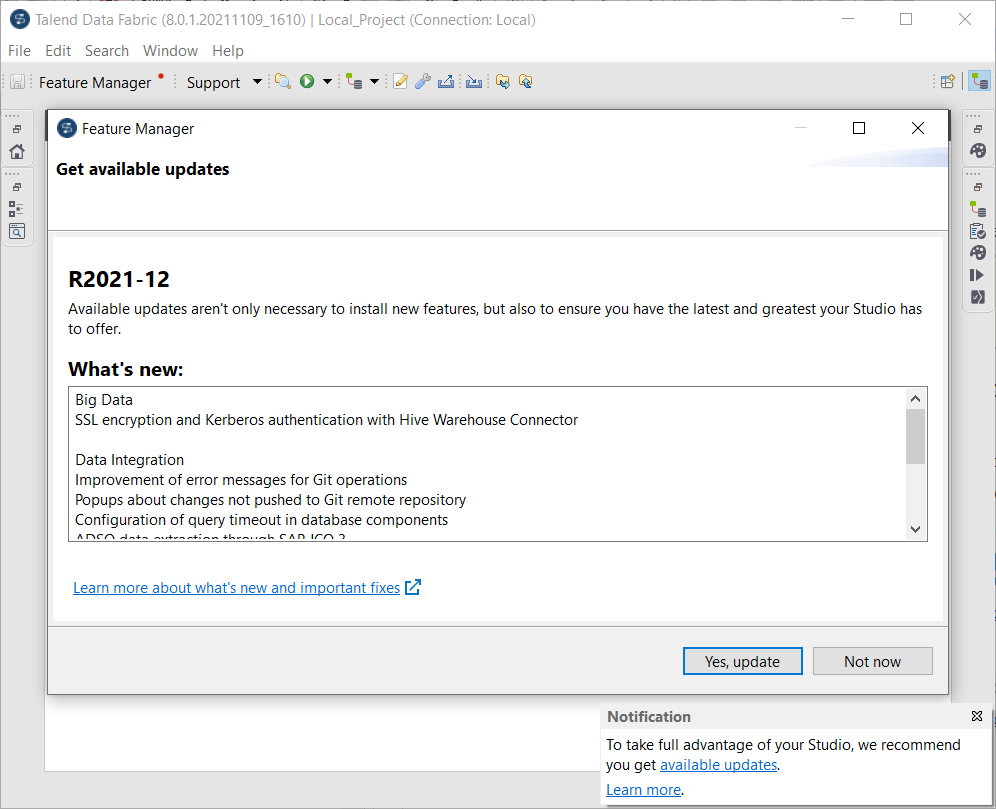Open the clipboard checklist icon in right sidebar
The height and width of the screenshot is (809, 996).
(x=978, y=231)
